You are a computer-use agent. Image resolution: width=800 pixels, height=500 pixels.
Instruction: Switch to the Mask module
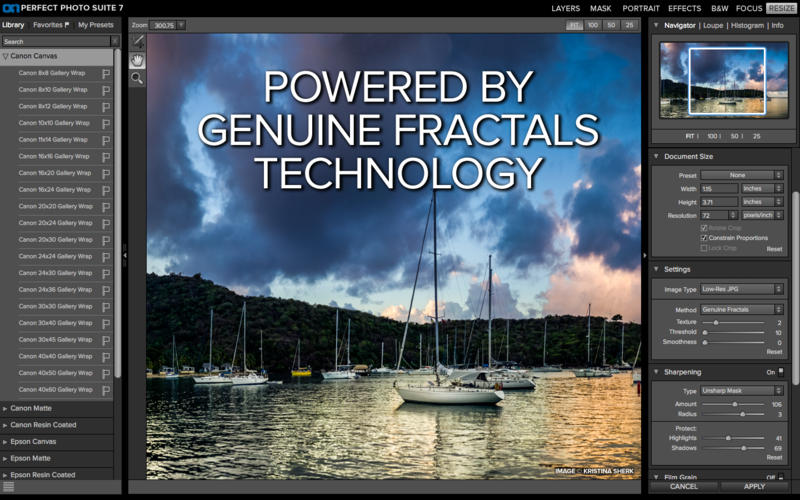601,9
